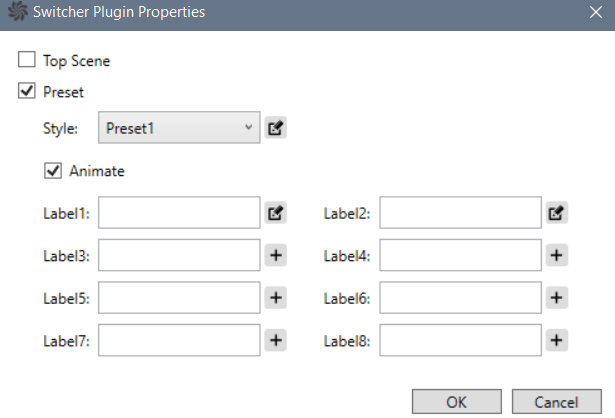The height and width of the screenshot is (418, 615).
Task: Uncheck the Preset checkbox
Action: [x=27, y=91]
